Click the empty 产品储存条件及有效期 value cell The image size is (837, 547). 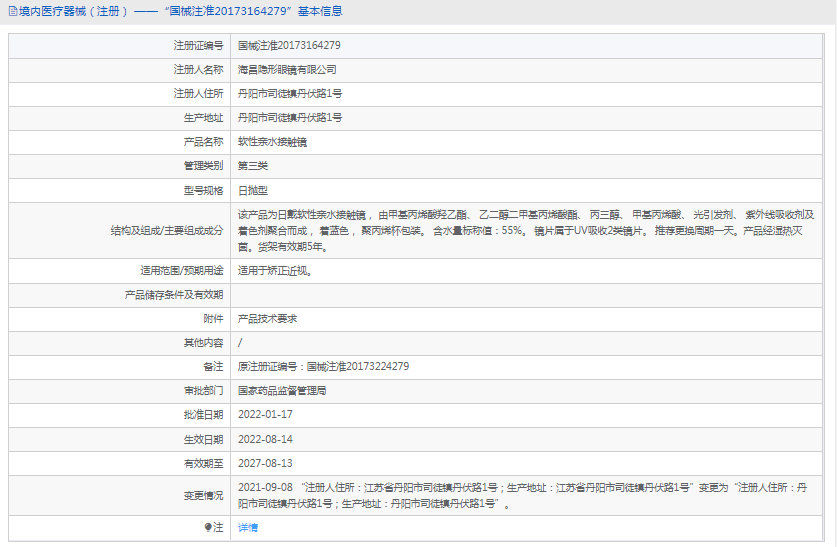pyautogui.click(x=530, y=295)
